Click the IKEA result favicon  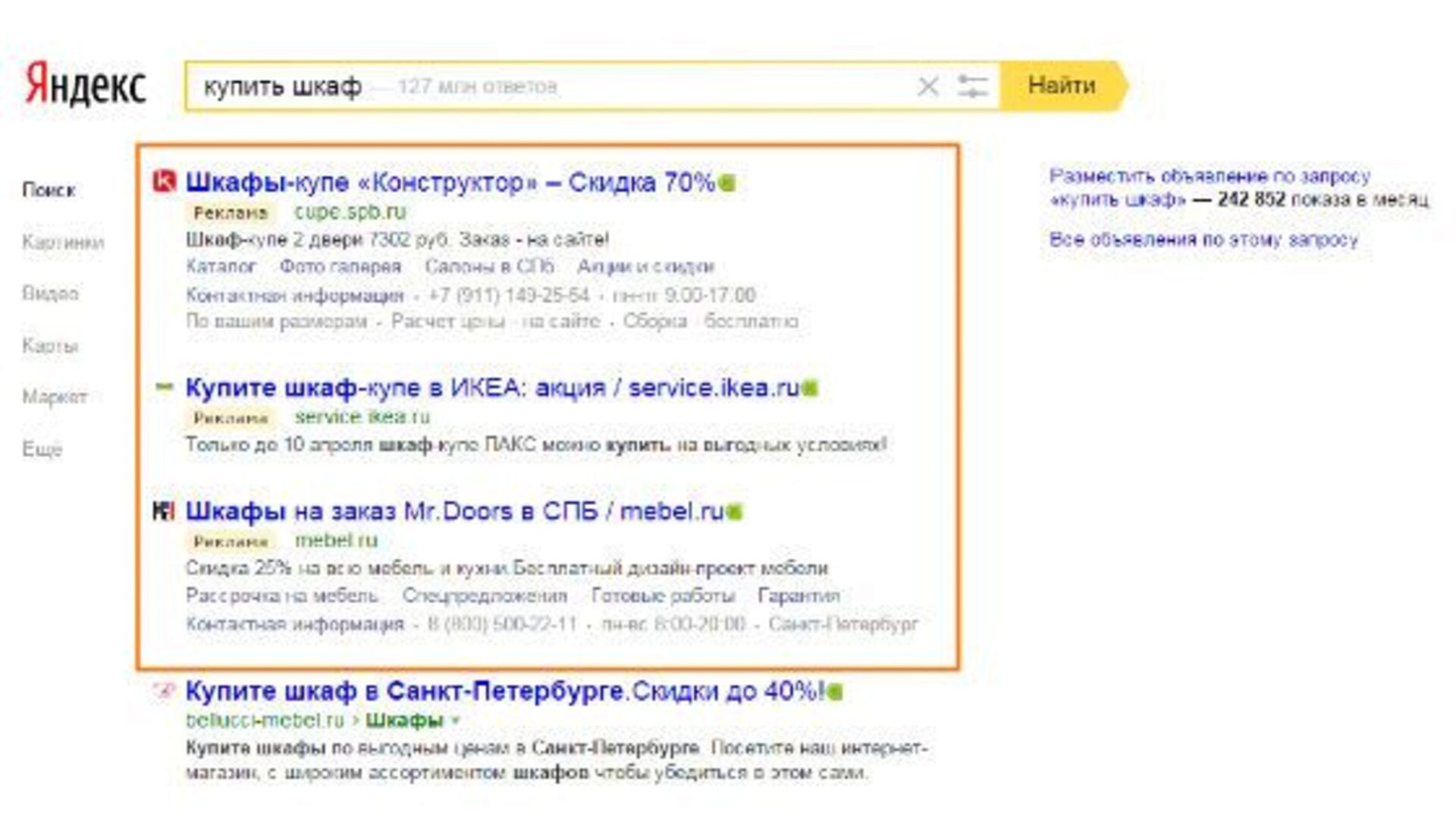pos(164,387)
